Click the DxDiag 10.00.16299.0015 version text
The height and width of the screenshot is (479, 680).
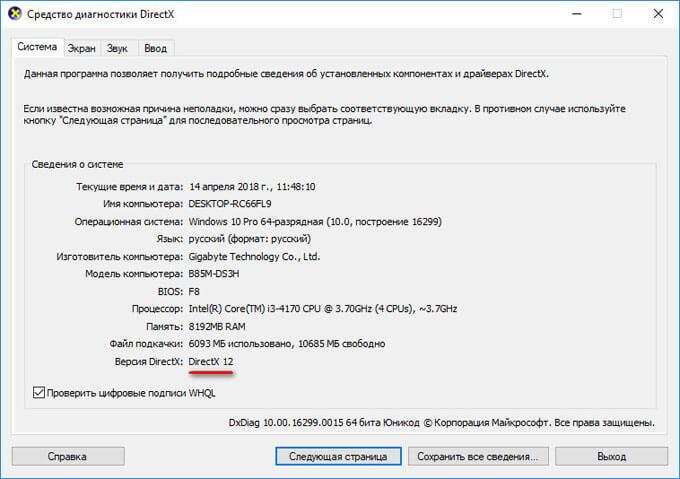[x=441, y=422]
